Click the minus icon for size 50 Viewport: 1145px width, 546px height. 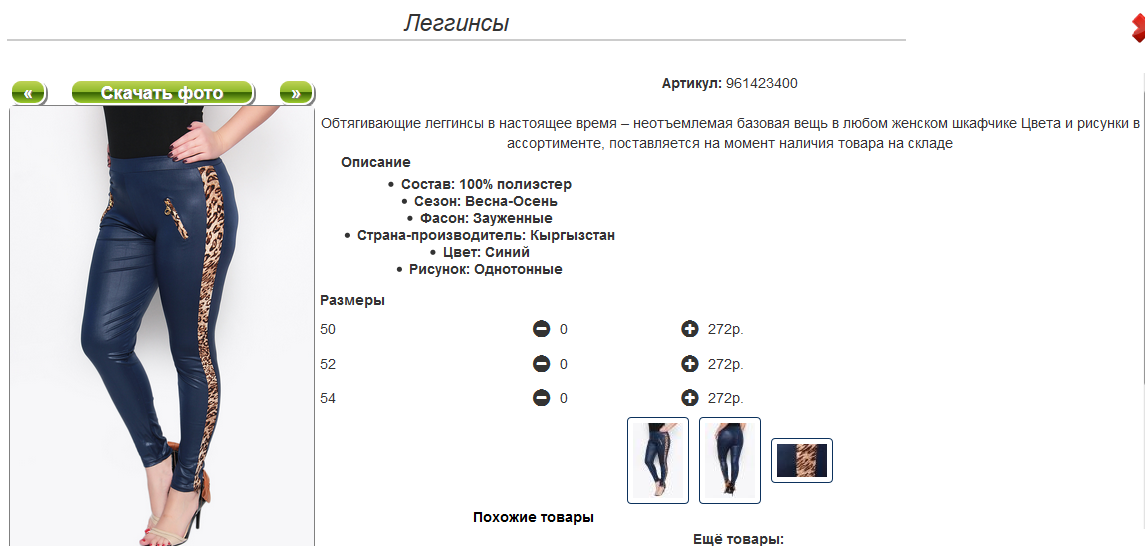coord(541,329)
